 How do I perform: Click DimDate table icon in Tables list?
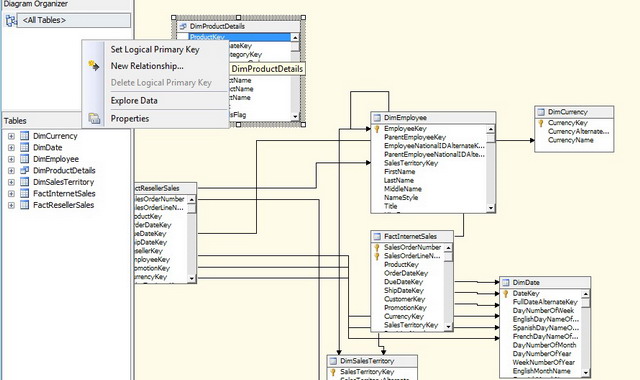(24, 147)
